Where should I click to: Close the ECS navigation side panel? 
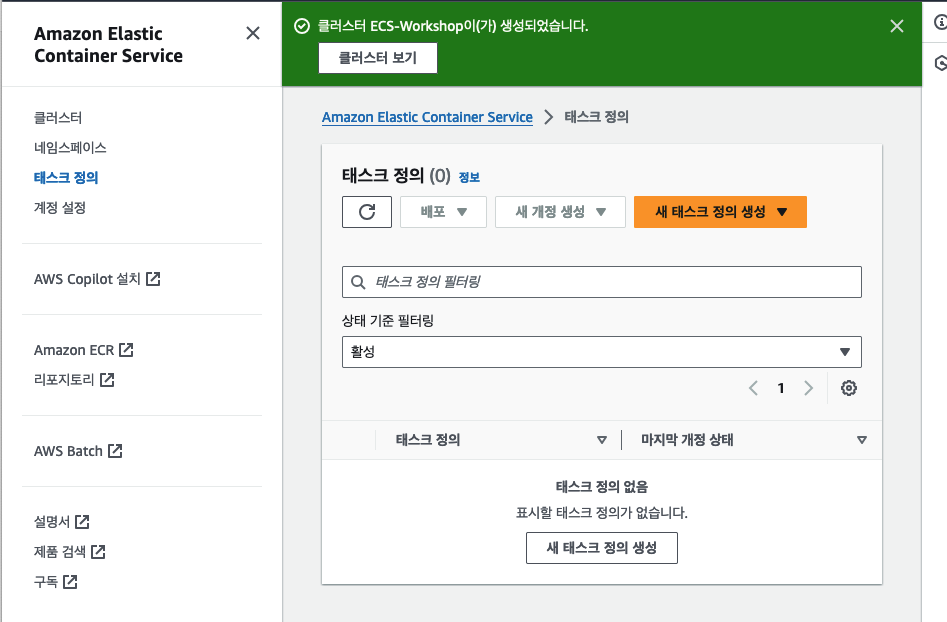tap(253, 33)
